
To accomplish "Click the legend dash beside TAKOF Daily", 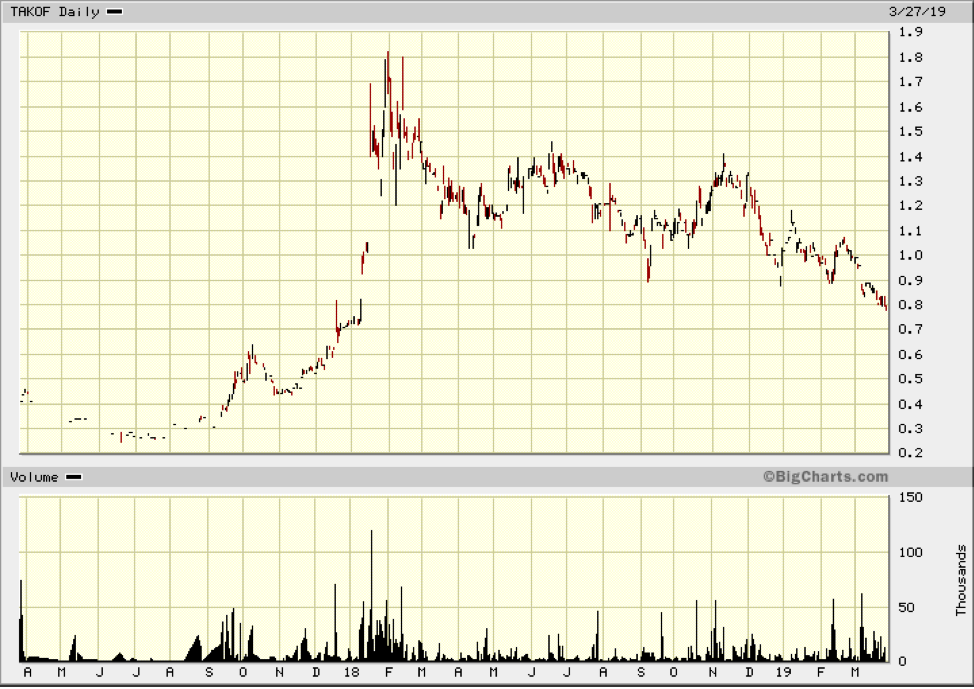I will click(115, 12).
